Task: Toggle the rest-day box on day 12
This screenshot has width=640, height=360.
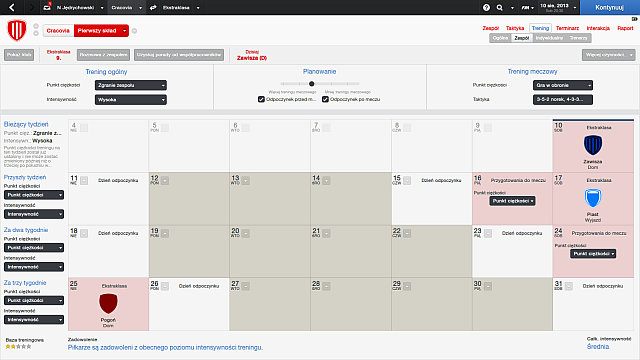Action: coord(164,180)
